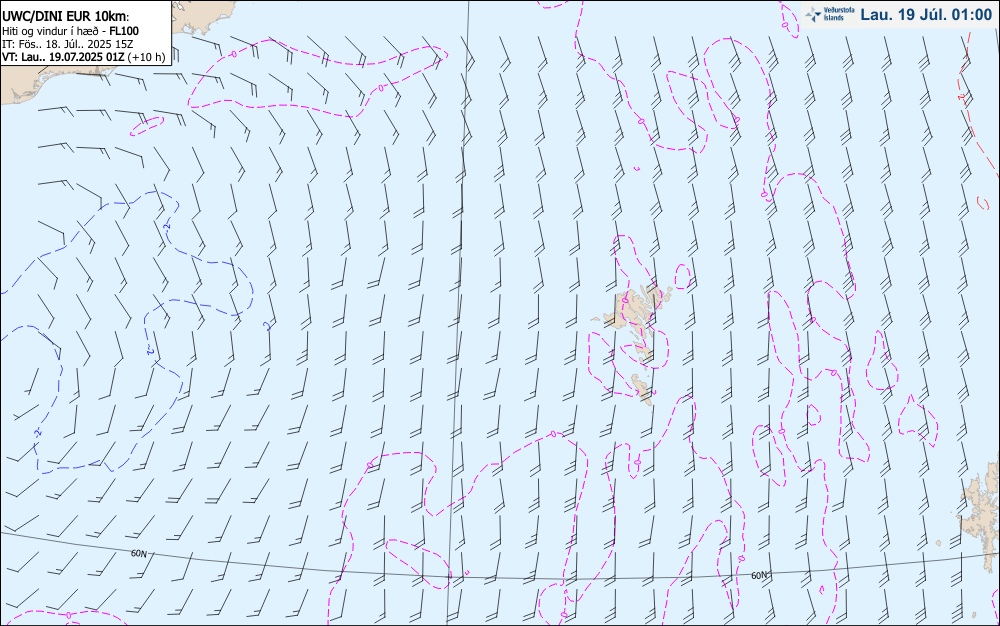Click the 'Lau. 19 Júl. 01:00' timestamp
Viewport: 1000px width, 626px height.
point(926,15)
